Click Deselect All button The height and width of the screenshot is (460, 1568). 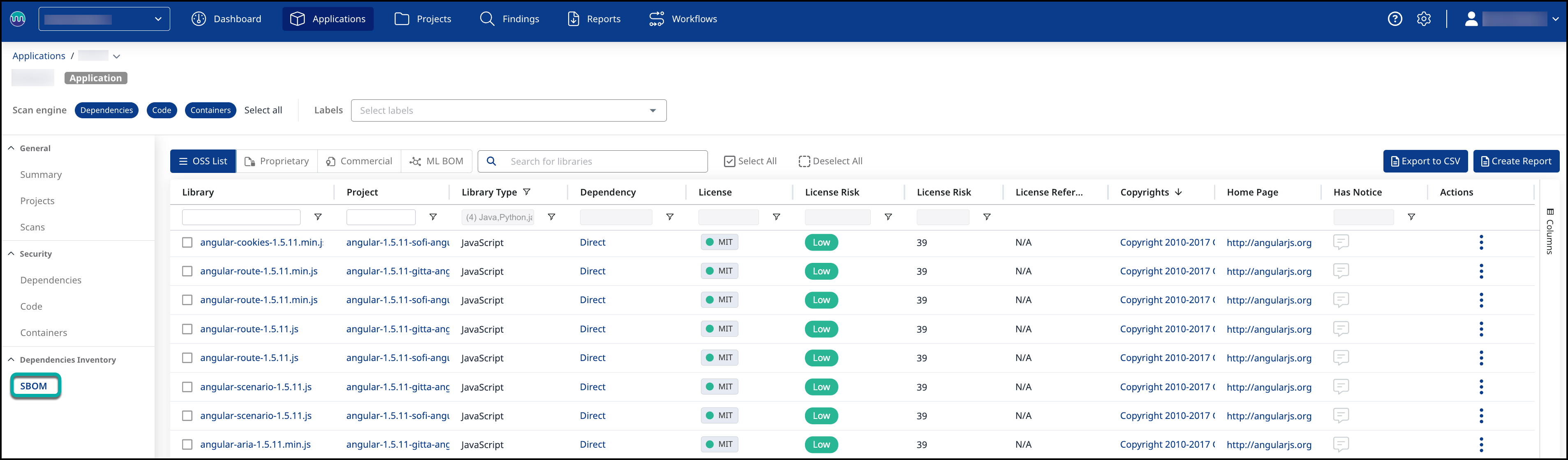point(830,161)
